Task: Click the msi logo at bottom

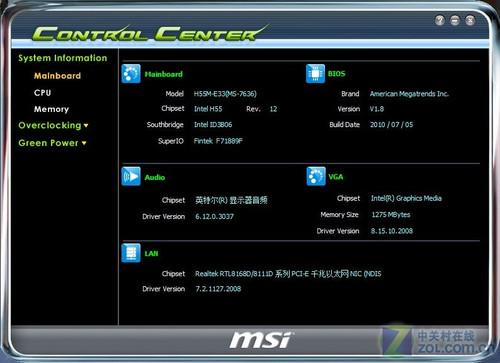Action: (261, 340)
